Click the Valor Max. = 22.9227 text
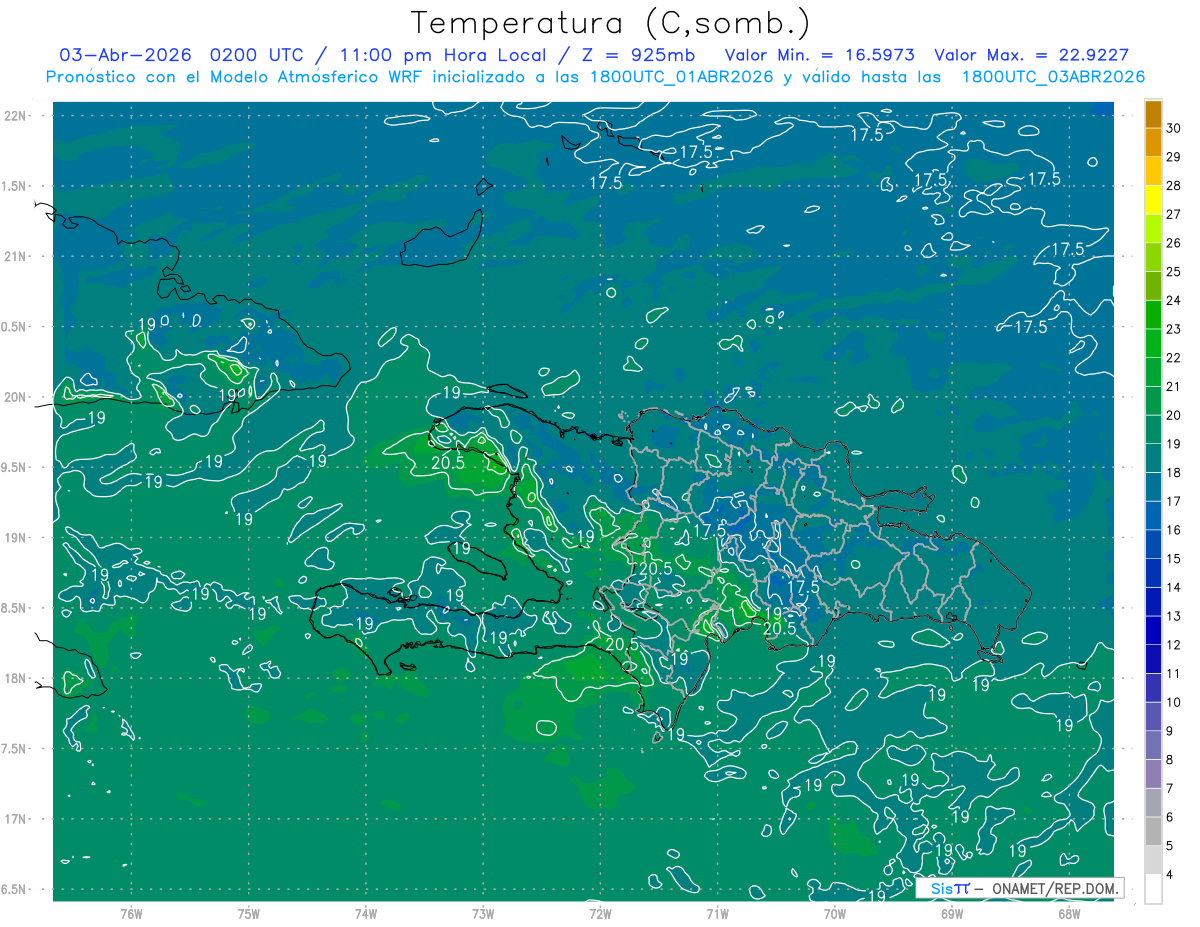This screenshot has height=927, width=1200. coord(1032,55)
